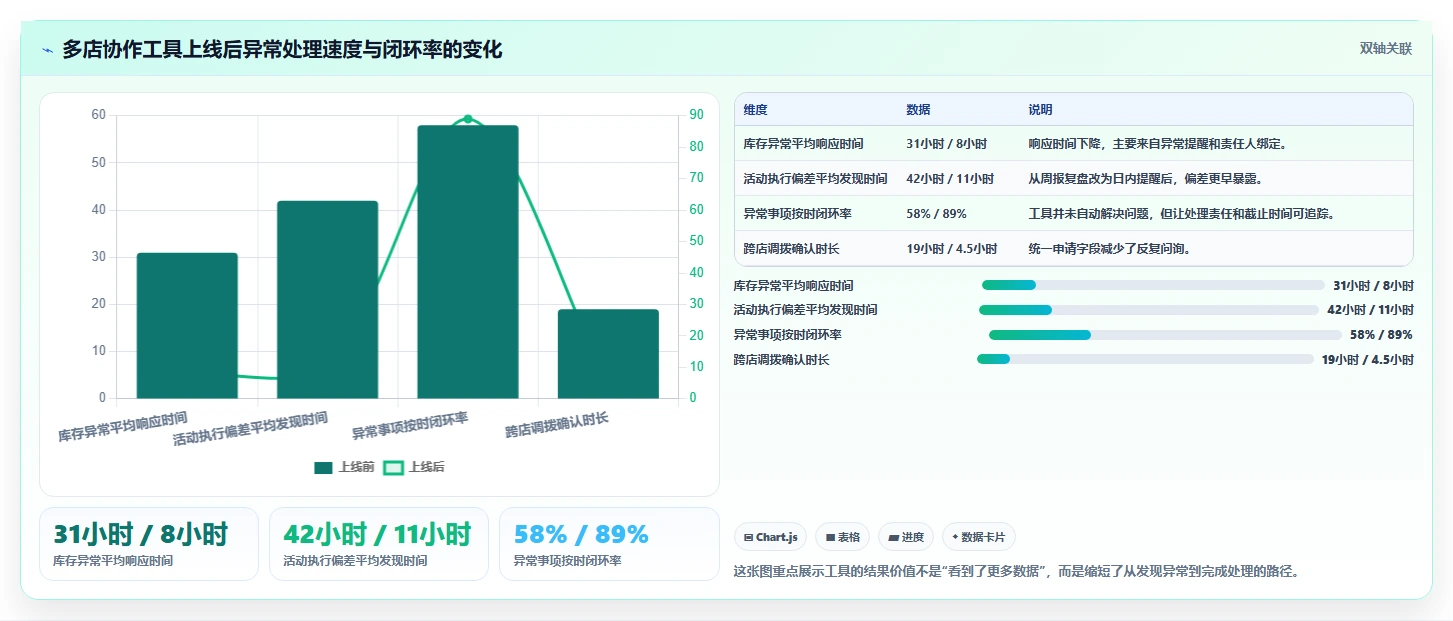Click the 活动执行偏差平均发现时间 progress bar
The height and width of the screenshot is (621, 1453).
click(x=1149, y=310)
